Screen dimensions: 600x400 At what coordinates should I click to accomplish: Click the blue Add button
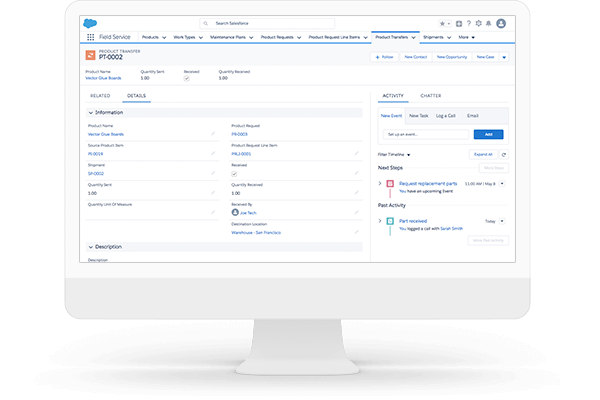488,133
